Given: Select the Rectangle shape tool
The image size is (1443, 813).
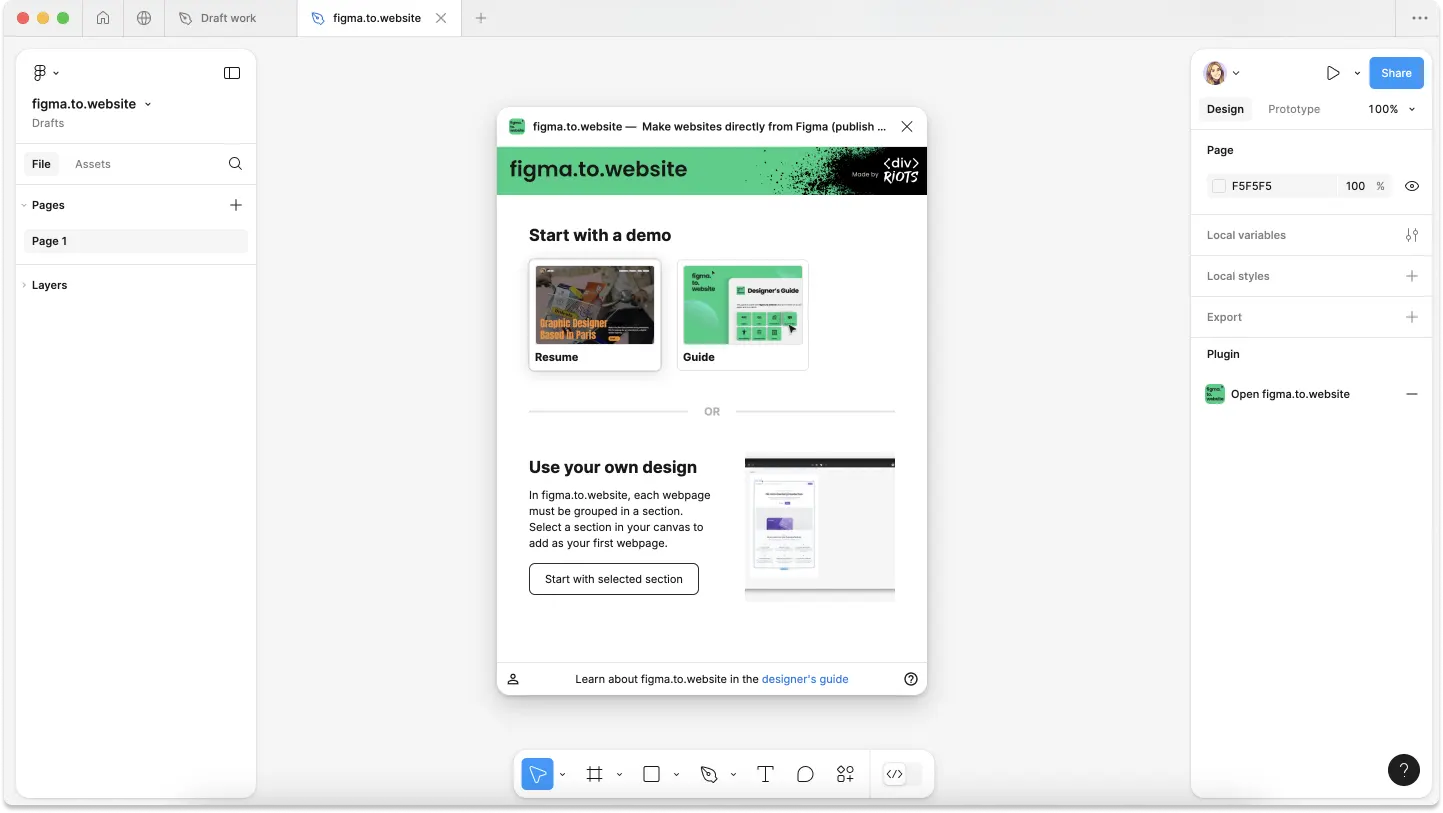Looking at the screenshot, I should coord(651,774).
